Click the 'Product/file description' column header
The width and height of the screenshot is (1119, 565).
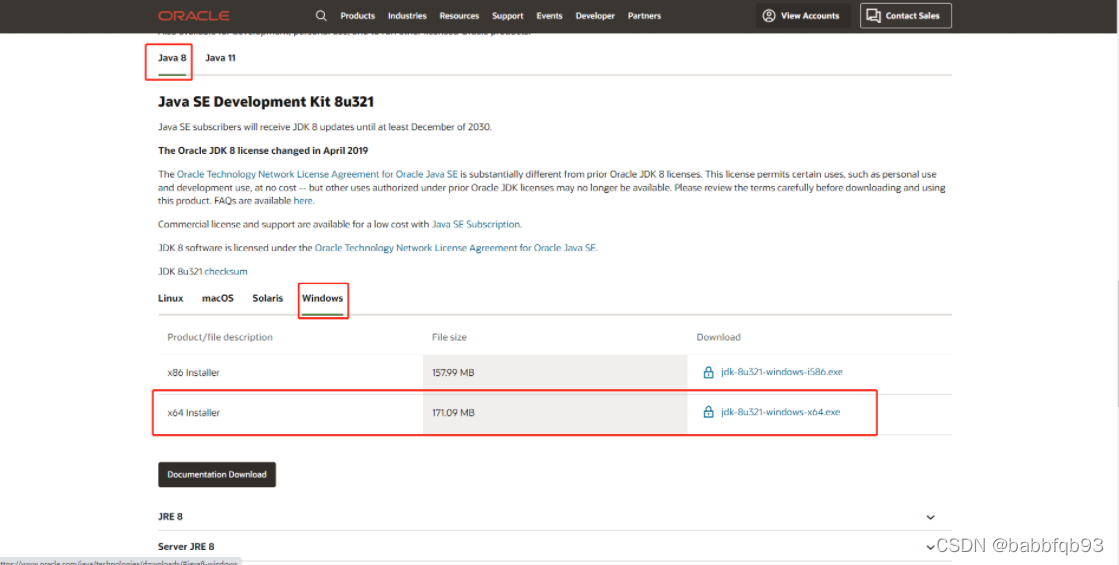coord(220,337)
